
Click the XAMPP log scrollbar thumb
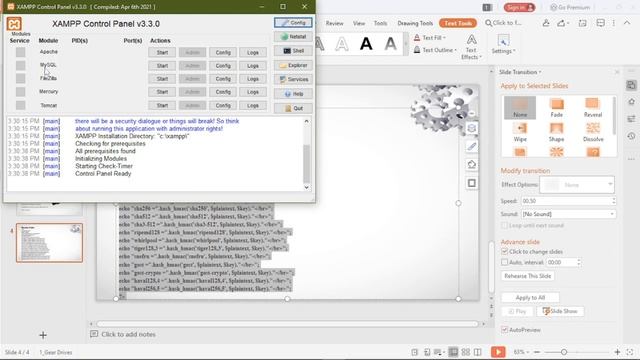307,163
